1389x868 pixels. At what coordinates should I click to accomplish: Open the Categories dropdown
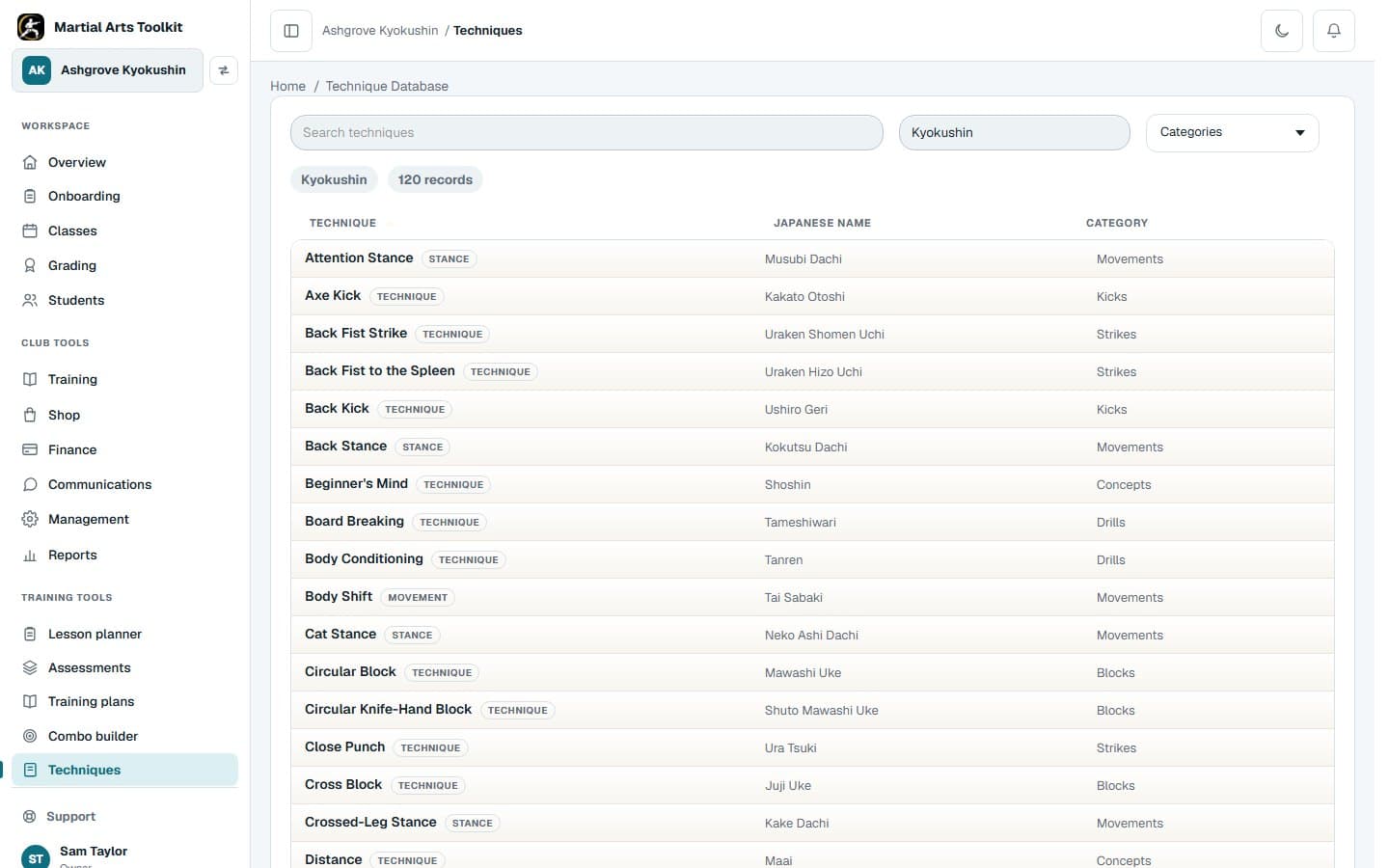coord(1232,132)
